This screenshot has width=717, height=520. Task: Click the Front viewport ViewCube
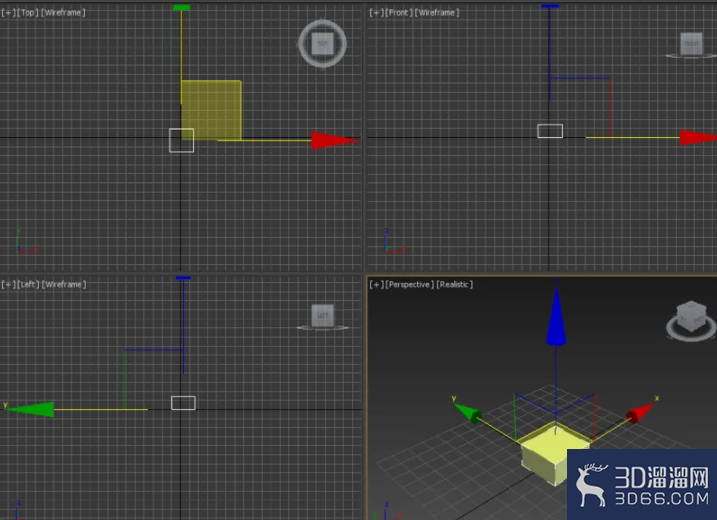[x=691, y=44]
